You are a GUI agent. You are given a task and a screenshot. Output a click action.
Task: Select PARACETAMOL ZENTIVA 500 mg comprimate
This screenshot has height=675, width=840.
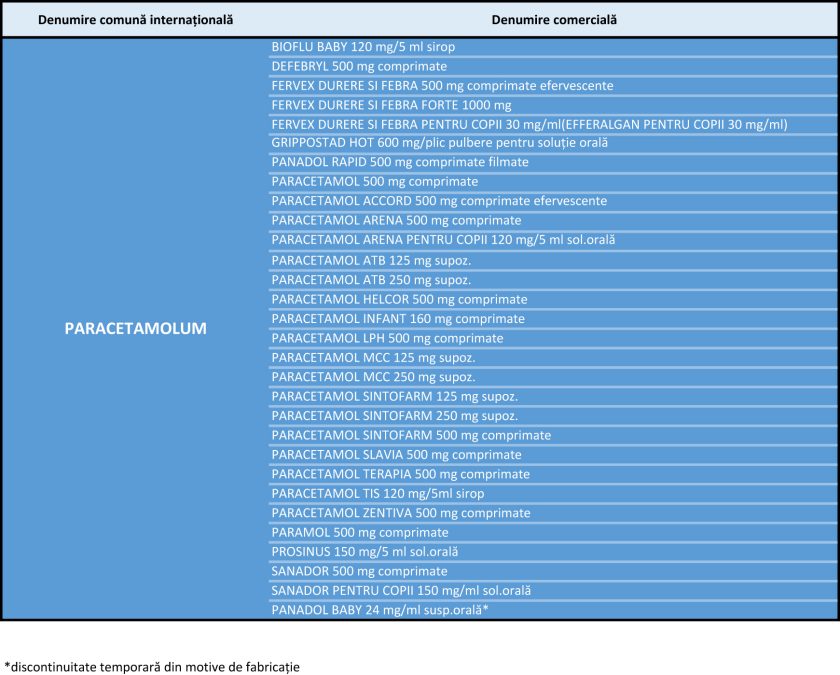[553, 513]
